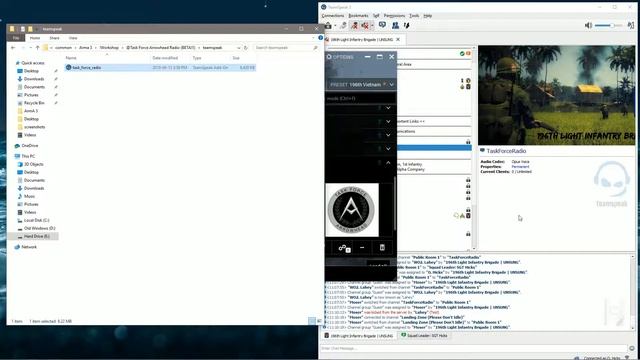Expand the fourth collapsed Options section chevron

[x=388, y=149]
